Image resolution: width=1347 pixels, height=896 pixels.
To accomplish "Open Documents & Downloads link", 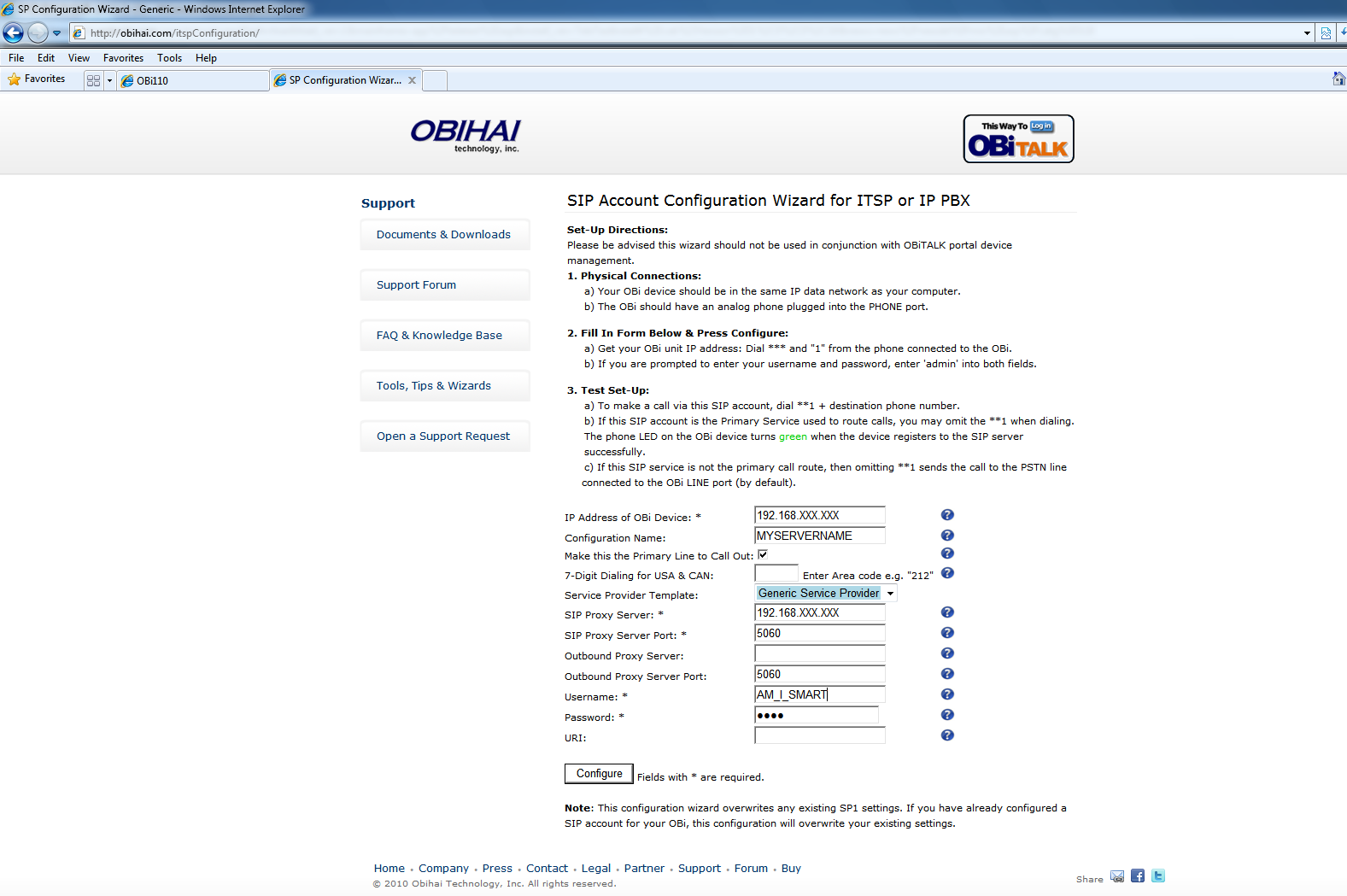I will [x=445, y=234].
